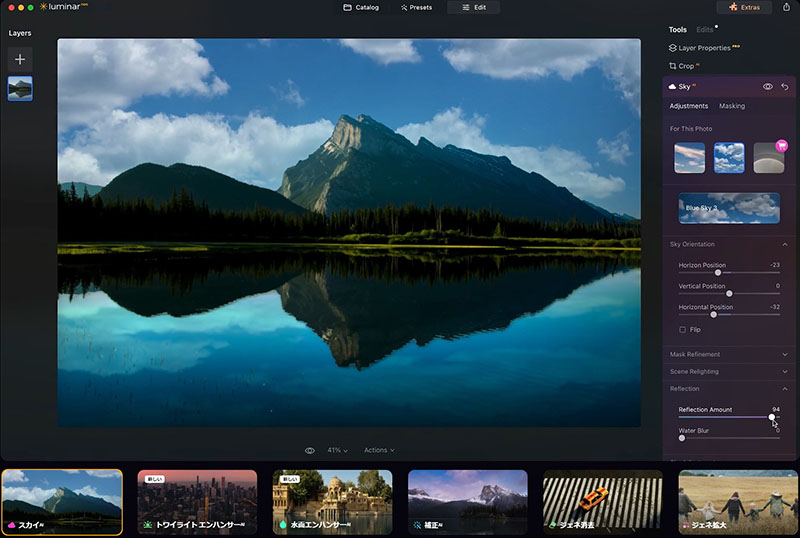The height and width of the screenshot is (538, 800).
Task: Open the 41% zoom dropdown
Action: pos(337,450)
